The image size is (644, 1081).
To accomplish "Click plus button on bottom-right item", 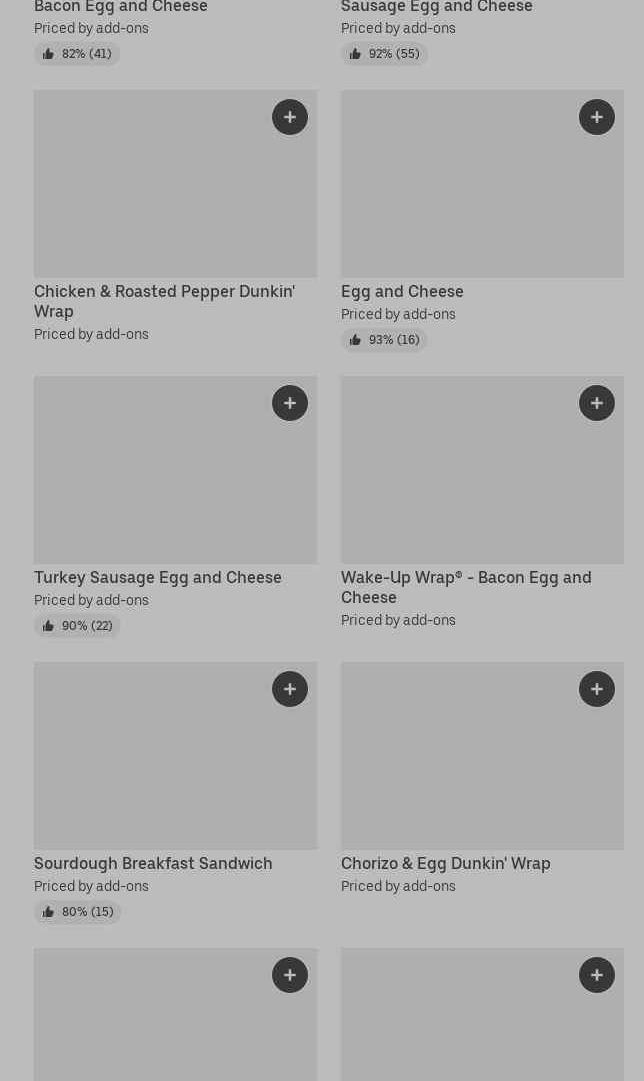I will pos(597,975).
